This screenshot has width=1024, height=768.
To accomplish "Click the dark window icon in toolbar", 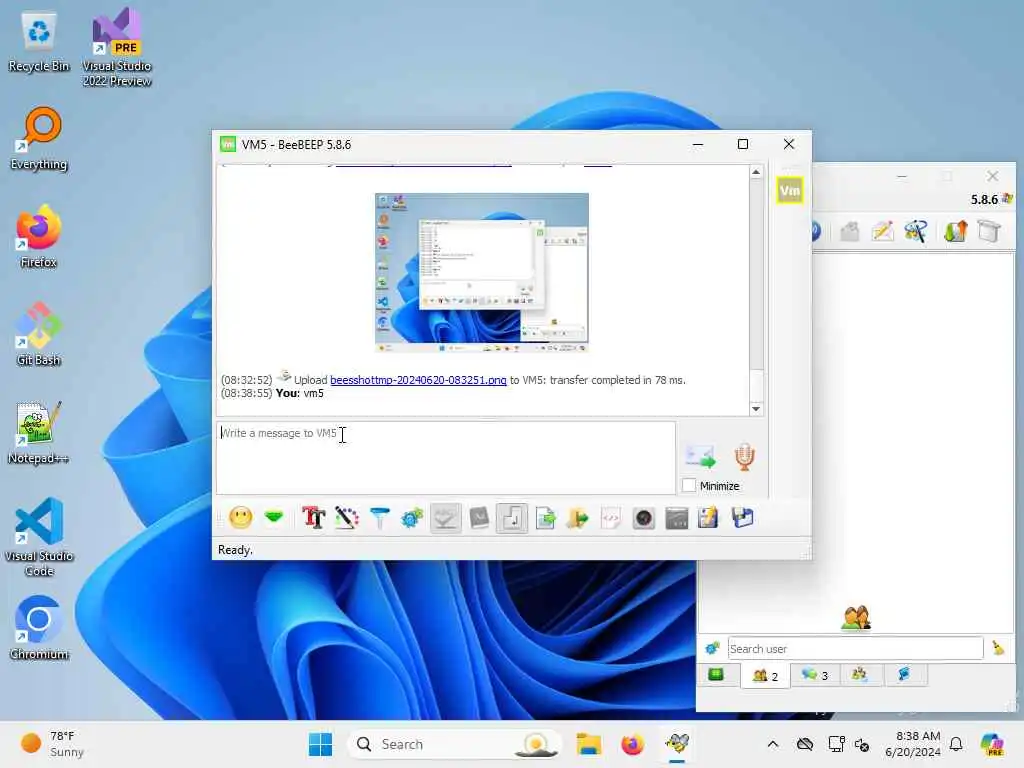I will tap(677, 518).
